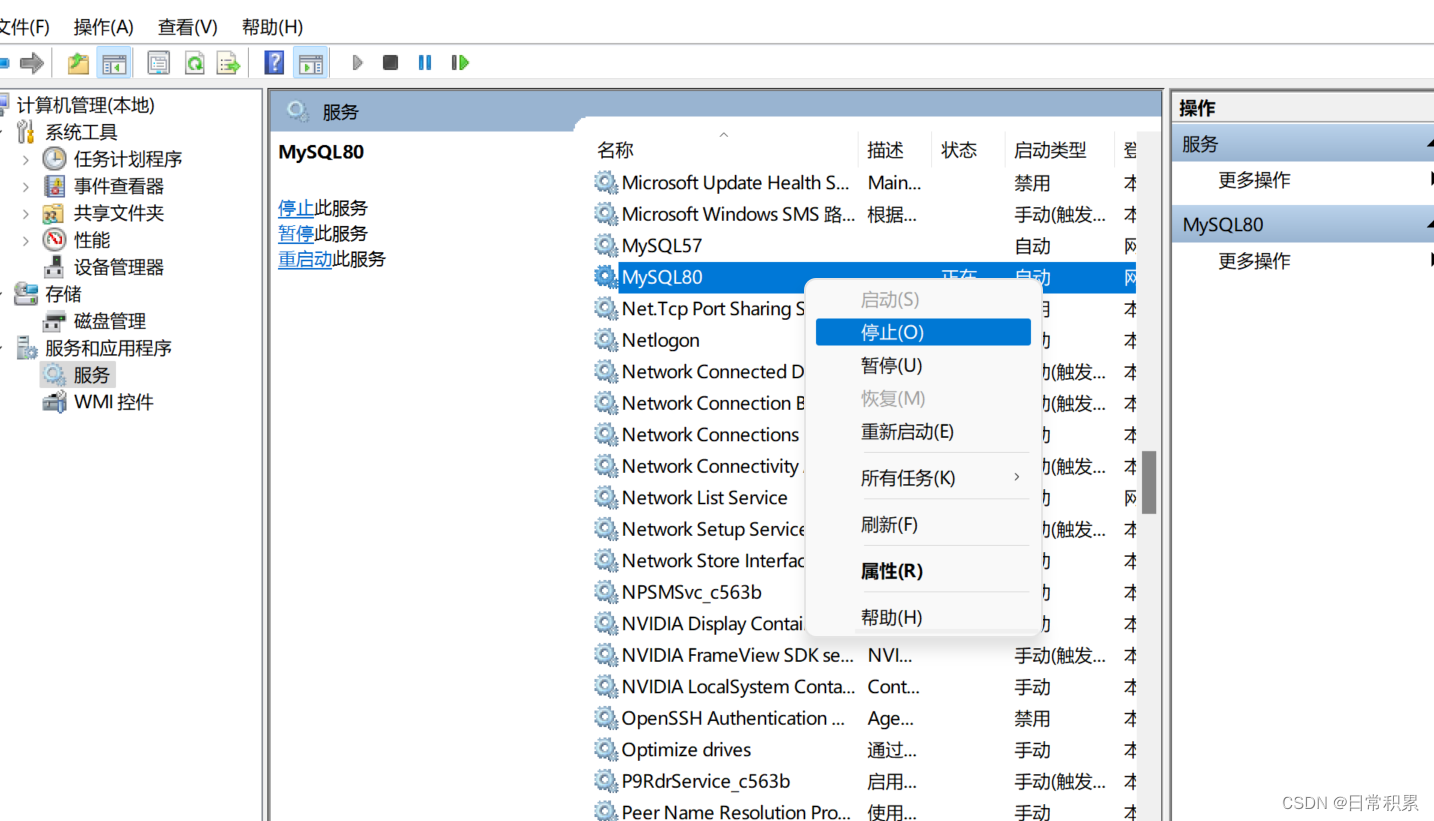
Task: Select Peer Name Resolution Protocol row
Action: click(x=864, y=811)
